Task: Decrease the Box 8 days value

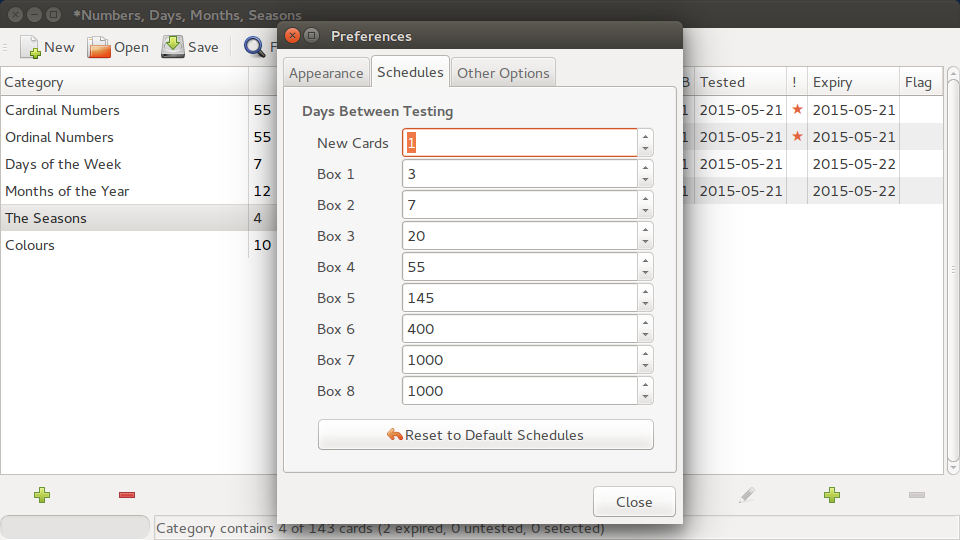Action: point(646,398)
